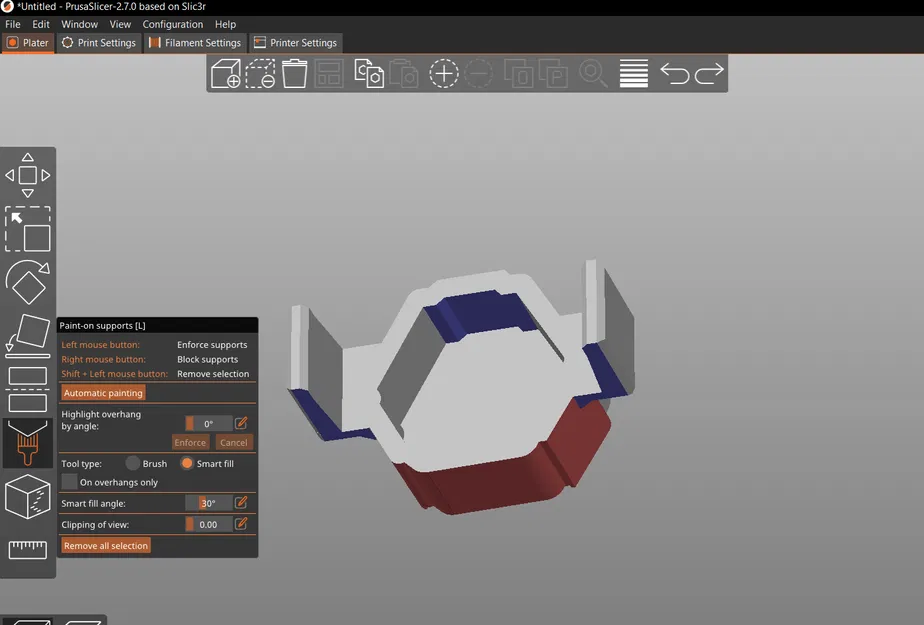Enable On overhangs only checkbox
This screenshot has height=625, width=924.
pyautogui.click(x=70, y=482)
